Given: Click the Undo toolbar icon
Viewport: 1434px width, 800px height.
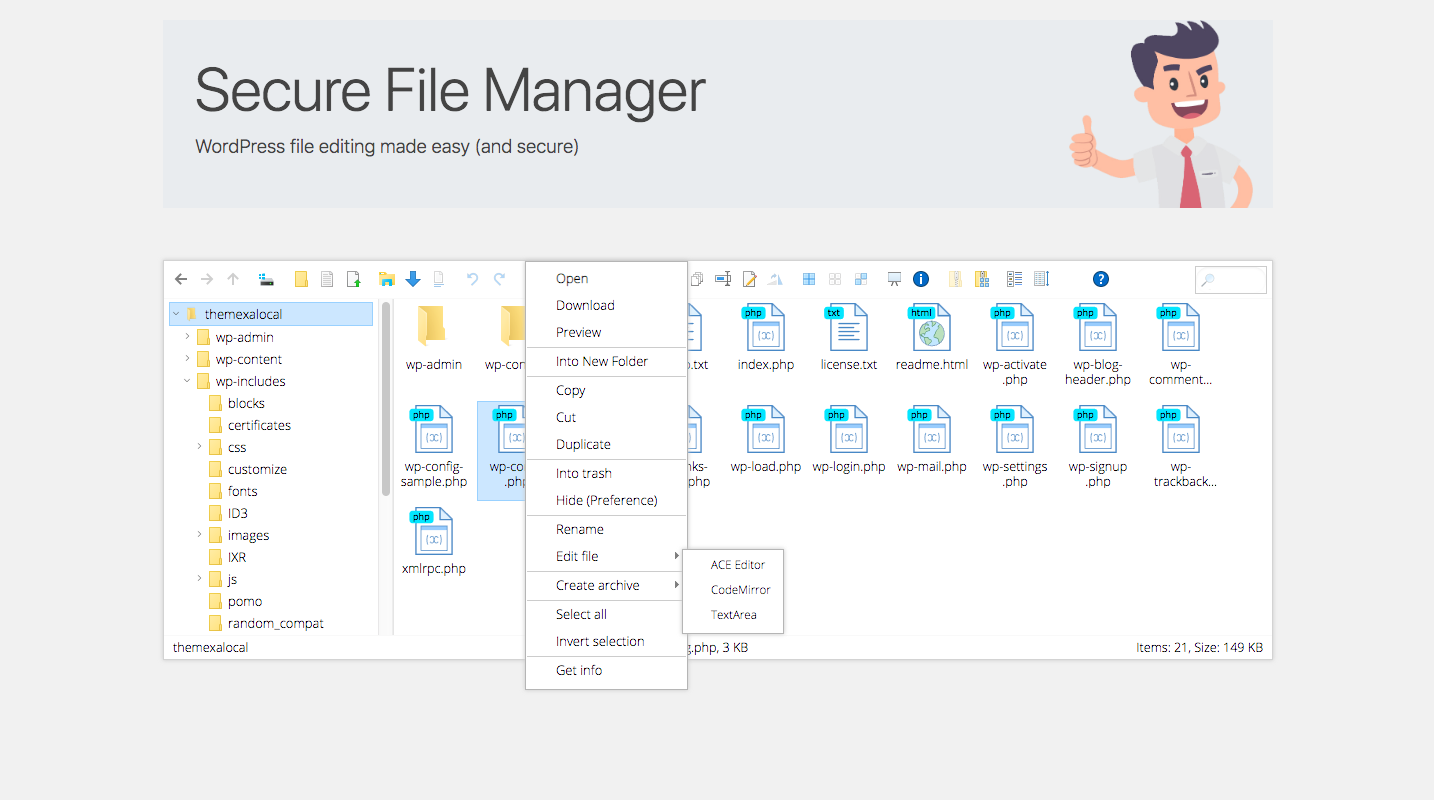Looking at the screenshot, I should tap(473, 279).
